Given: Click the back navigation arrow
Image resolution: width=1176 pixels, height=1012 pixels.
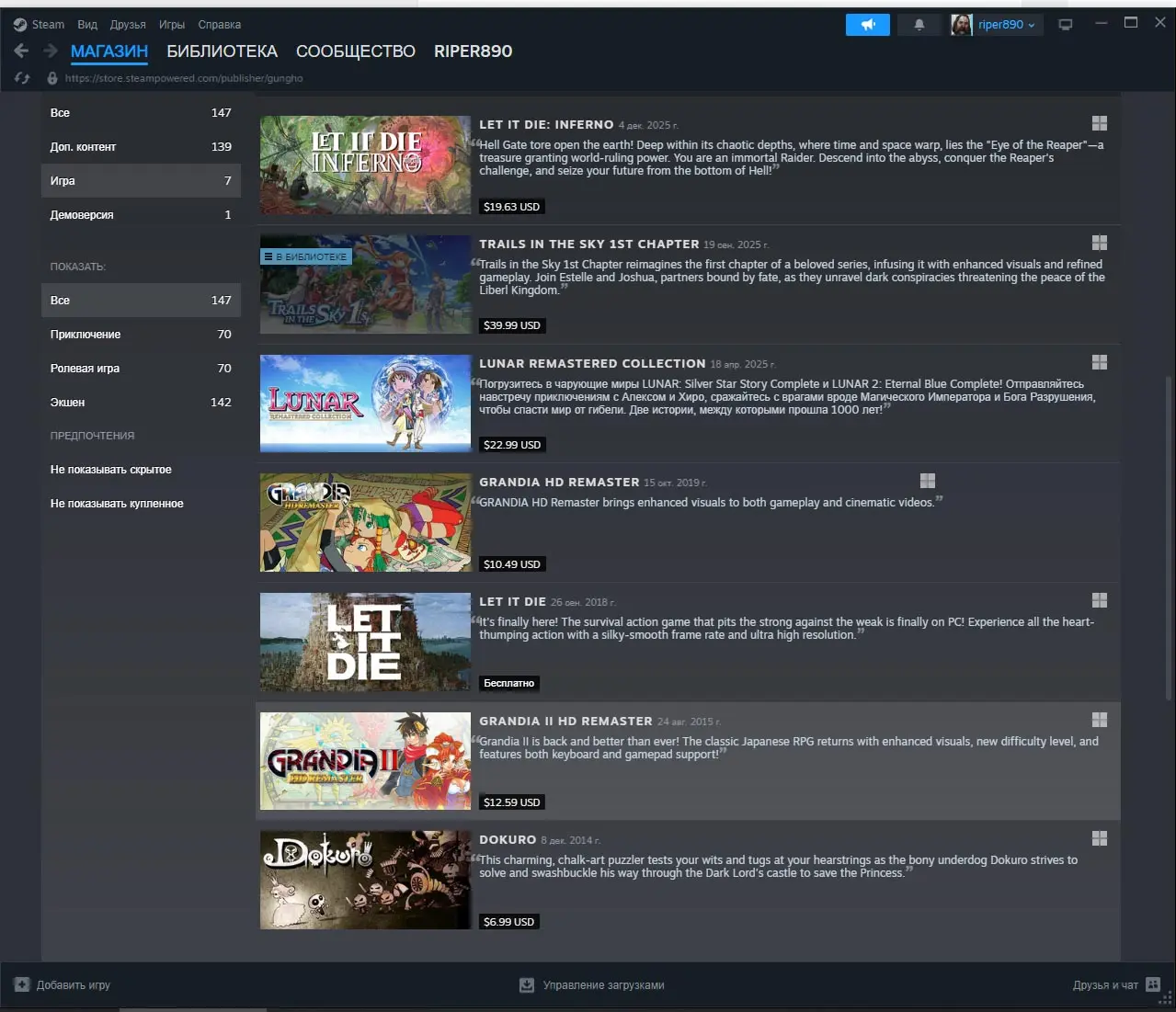Looking at the screenshot, I should pos(21,51).
